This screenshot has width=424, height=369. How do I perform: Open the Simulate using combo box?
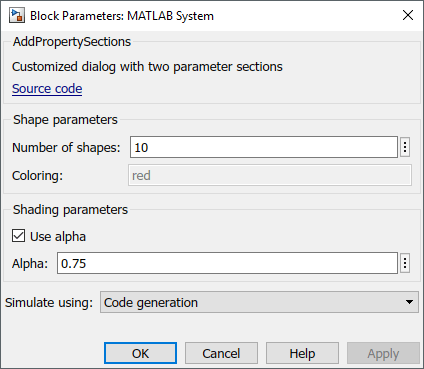pos(259,302)
